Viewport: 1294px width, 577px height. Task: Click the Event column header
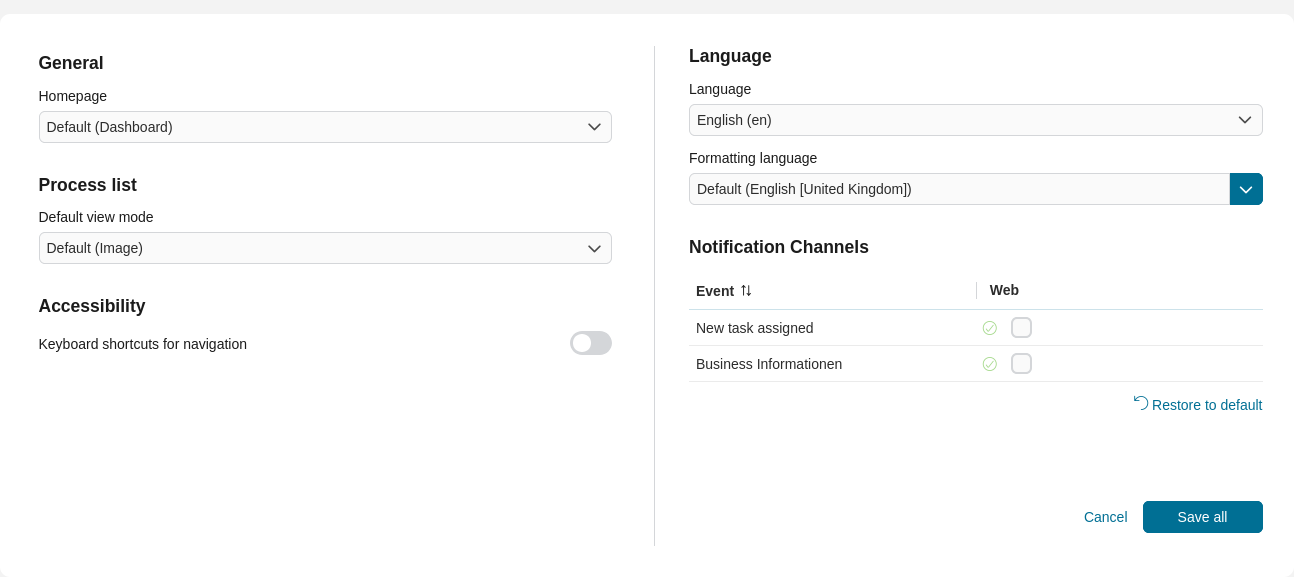coord(714,291)
